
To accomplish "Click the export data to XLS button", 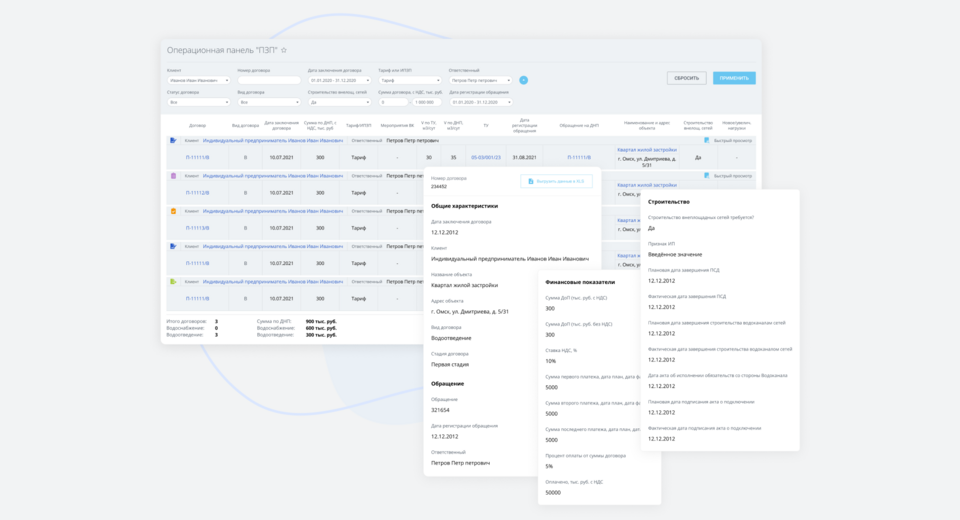I will [556, 181].
